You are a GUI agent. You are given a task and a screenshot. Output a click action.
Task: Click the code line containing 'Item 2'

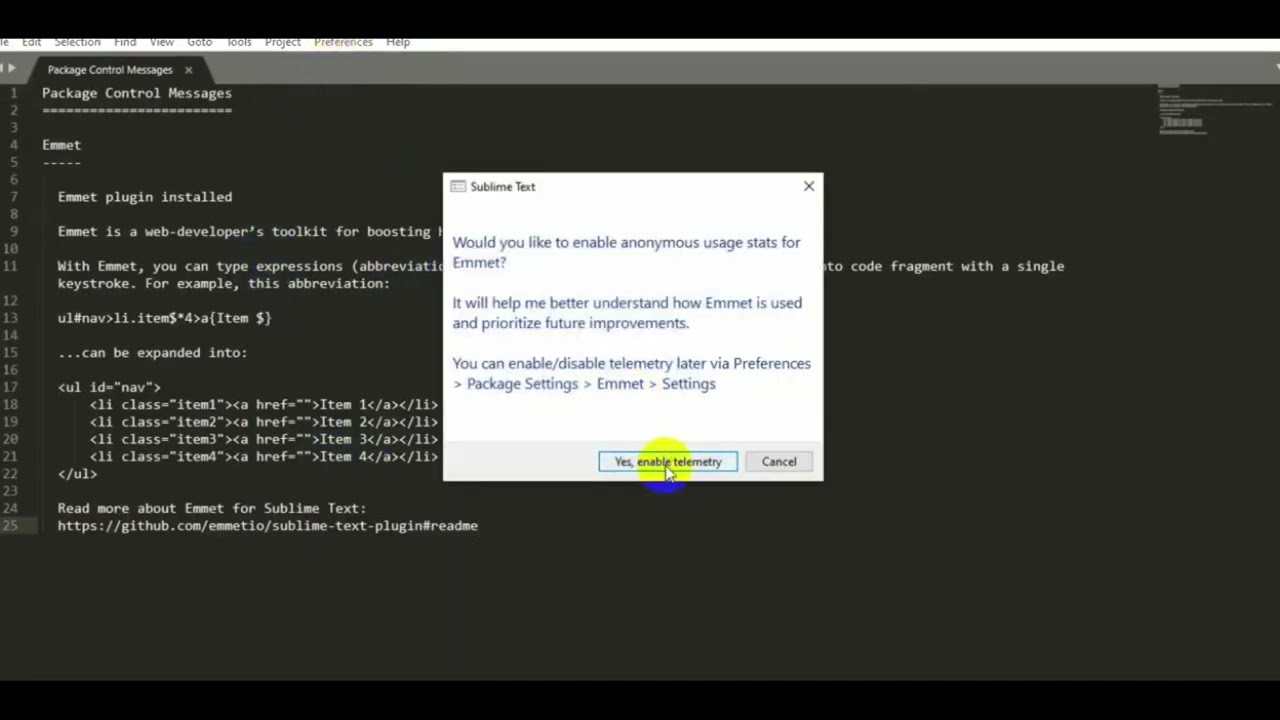point(264,422)
